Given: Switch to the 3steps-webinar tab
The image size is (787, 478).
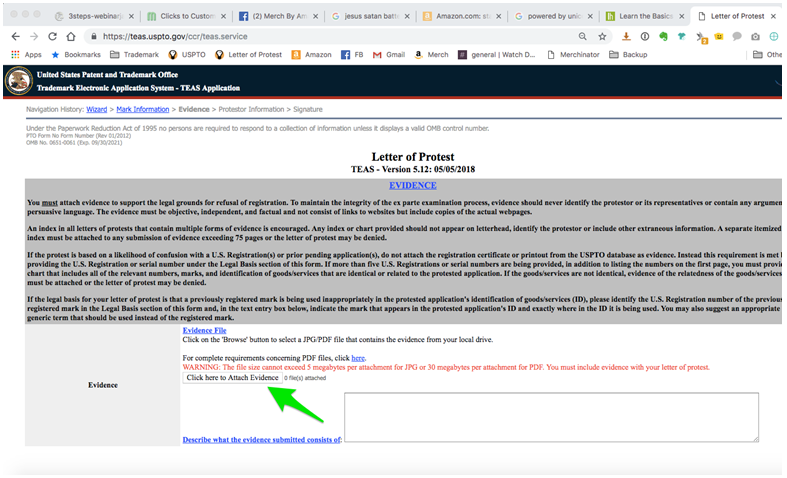Looking at the screenshot, I should click(94, 16).
